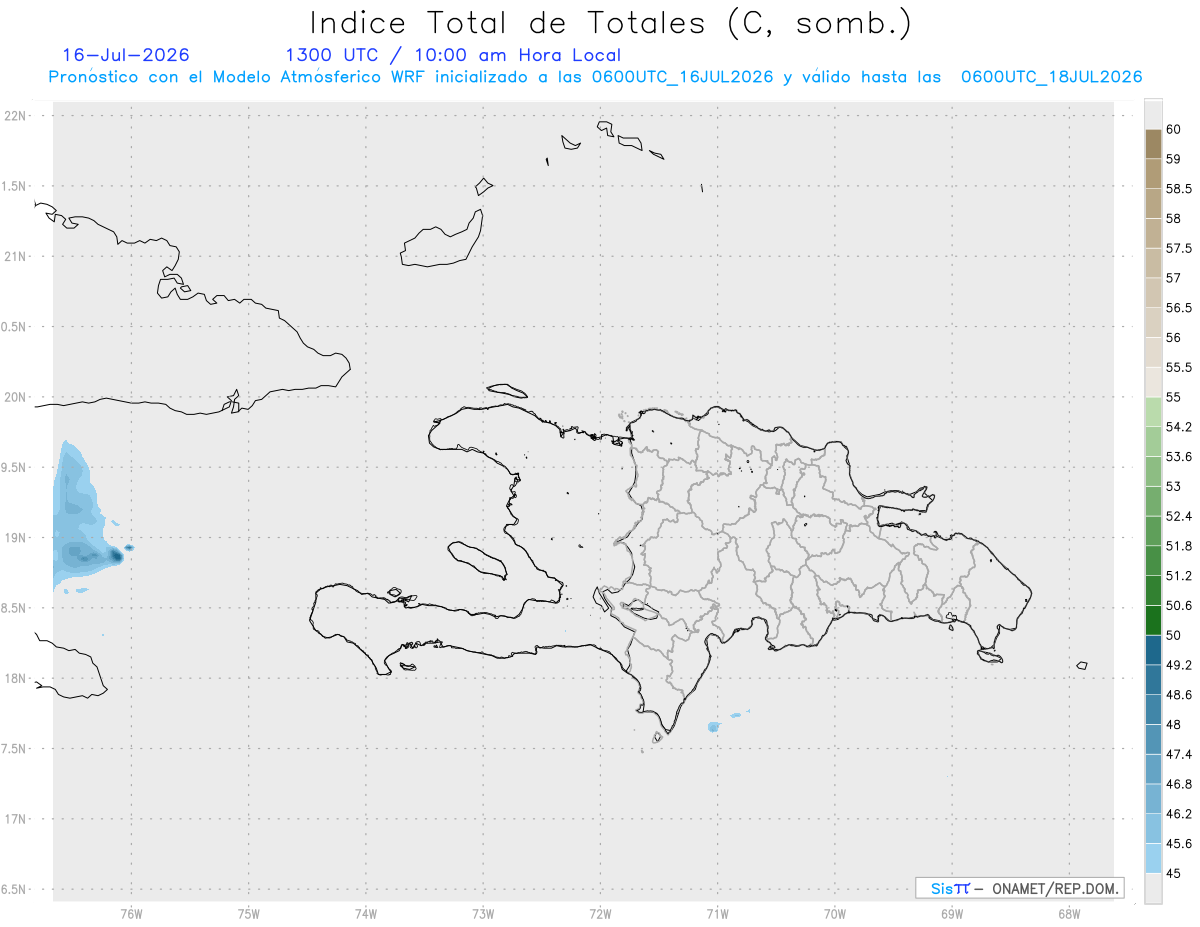This screenshot has height=927, width=1200.
Task: Click the longitude label '71W'
Action: click(x=717, y=913)
